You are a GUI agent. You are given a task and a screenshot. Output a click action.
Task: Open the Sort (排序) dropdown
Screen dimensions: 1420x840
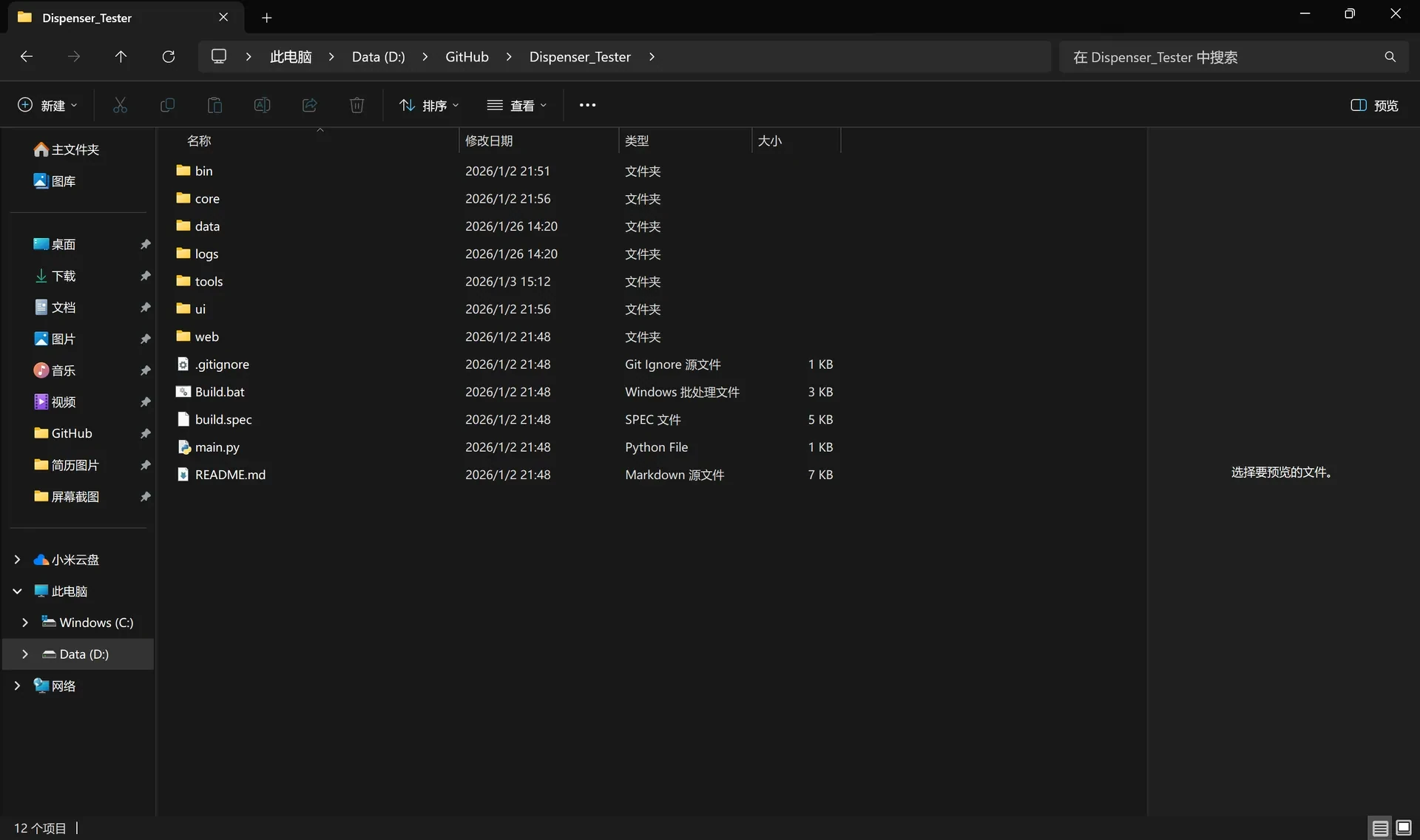429,105
